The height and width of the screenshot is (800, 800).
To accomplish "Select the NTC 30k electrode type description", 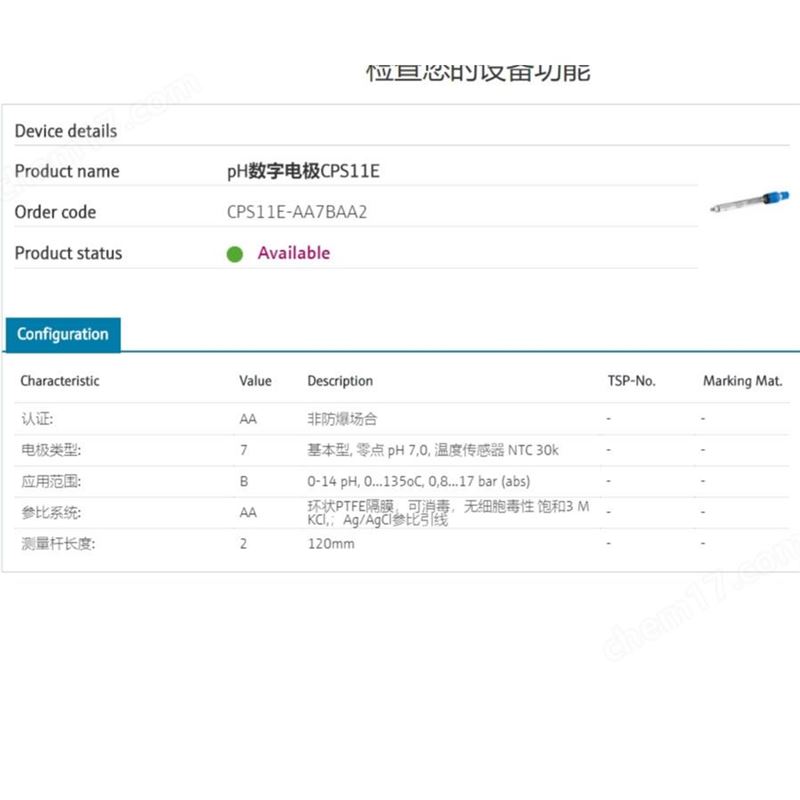I will (x=433, y=450).
